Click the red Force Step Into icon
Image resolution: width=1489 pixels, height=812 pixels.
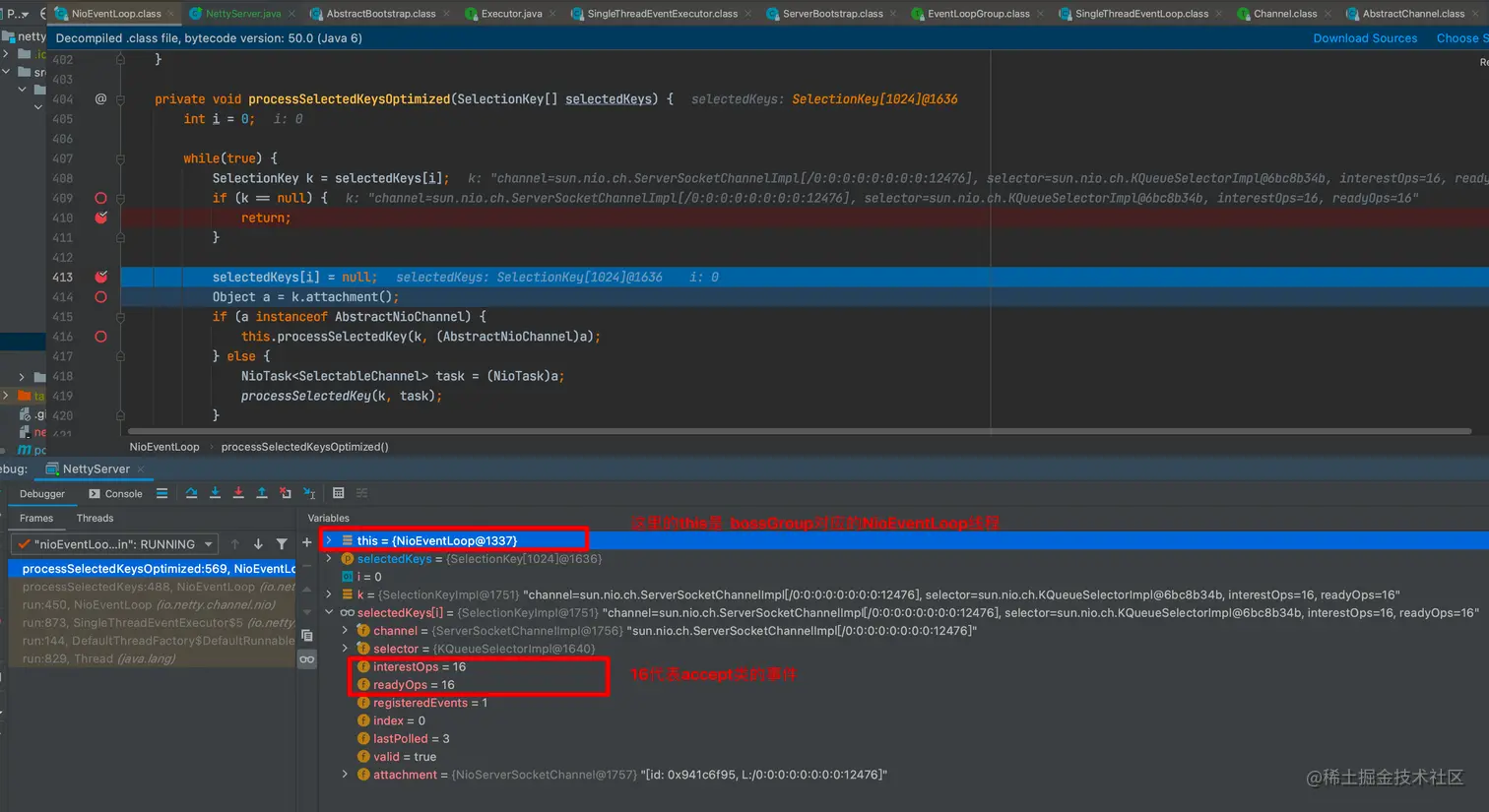pyautogui.click(x=238, y=493)
